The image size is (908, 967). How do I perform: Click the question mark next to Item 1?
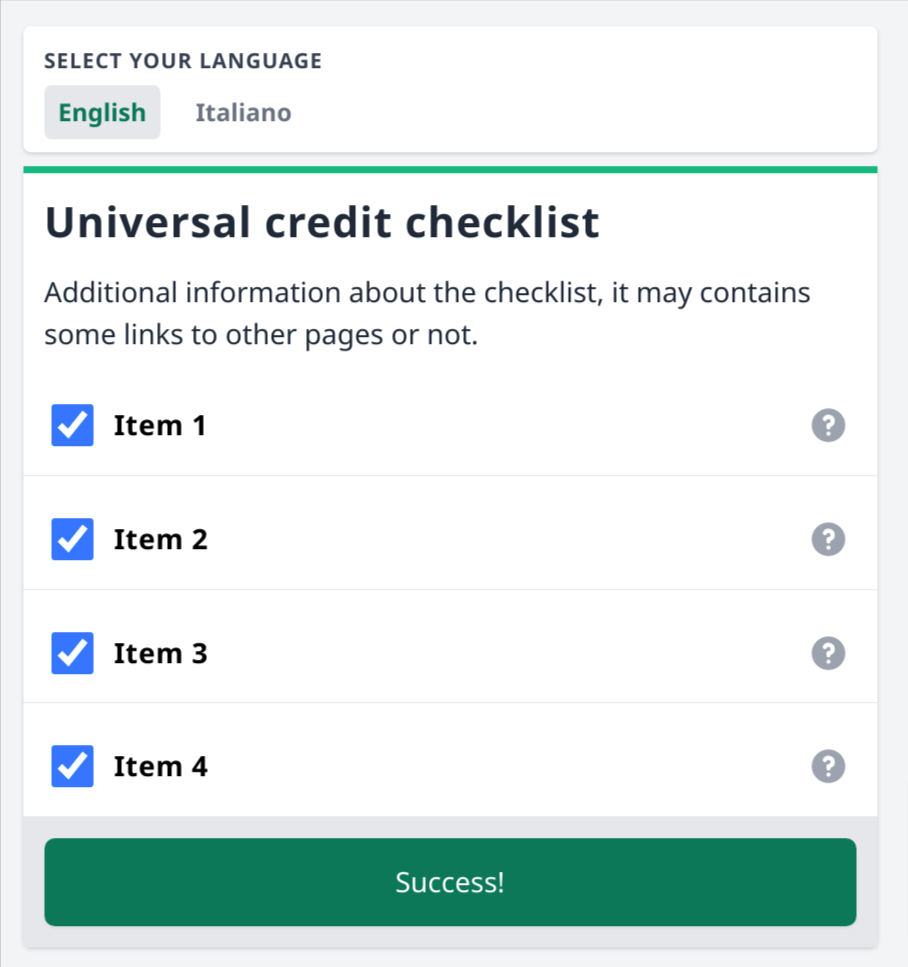(x=828, y=425)
